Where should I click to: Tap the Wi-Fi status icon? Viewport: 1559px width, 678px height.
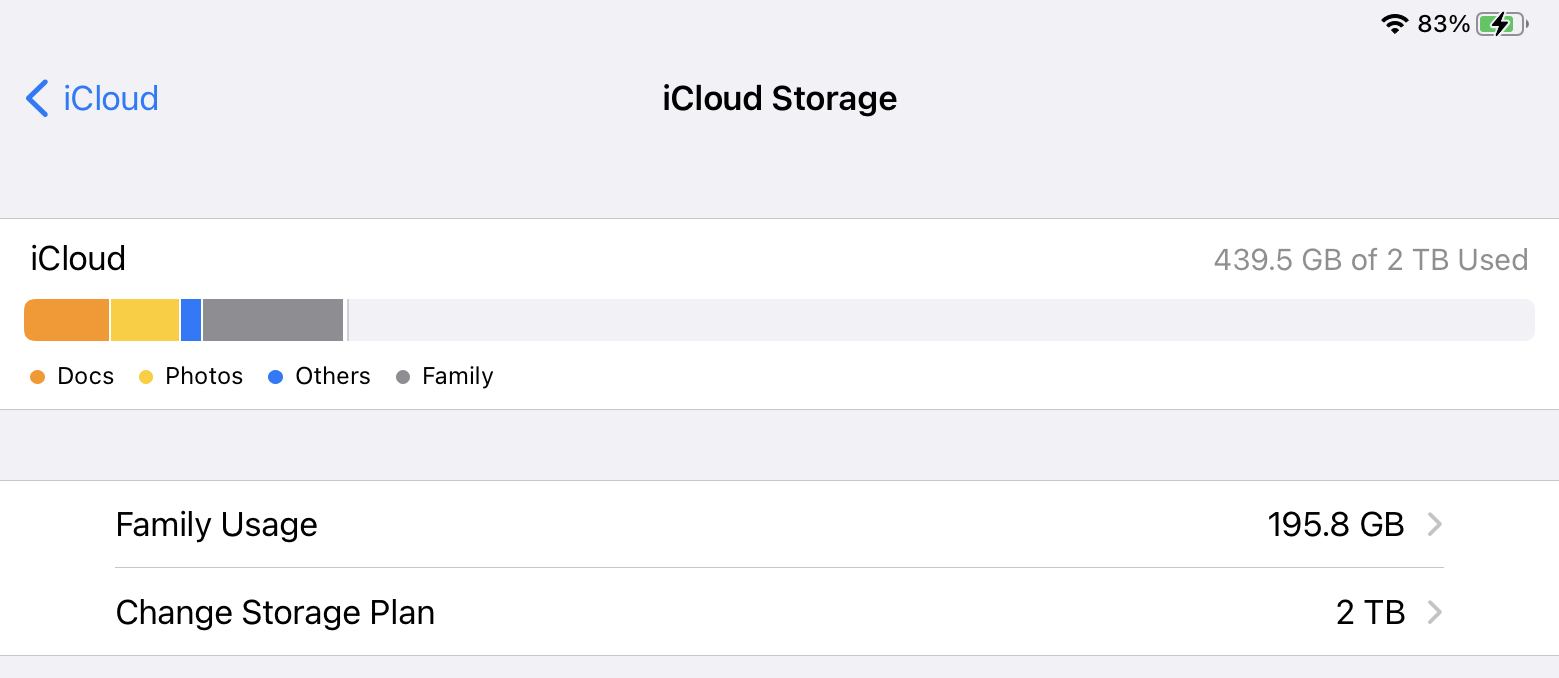pyautogui.click(x=1394, y=24)
